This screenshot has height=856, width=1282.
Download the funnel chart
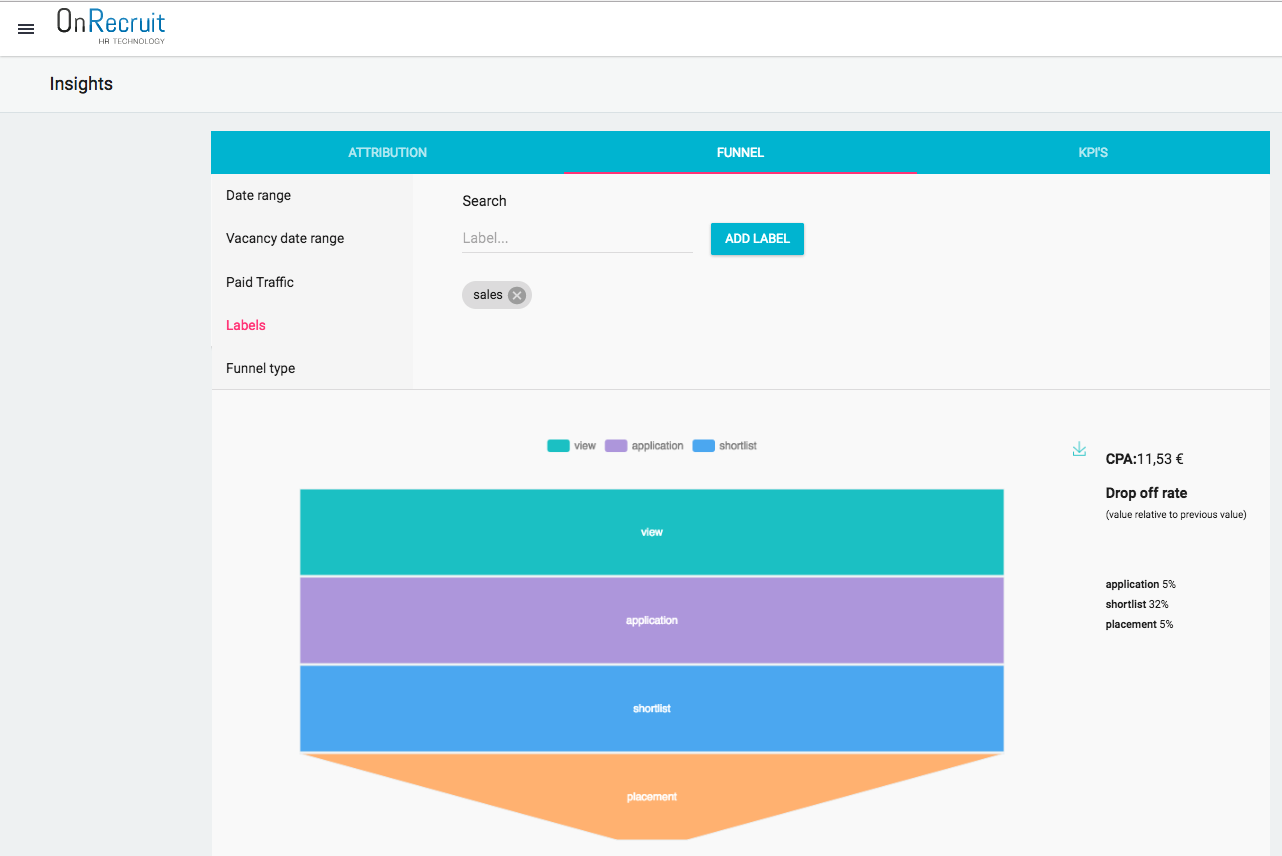coord(1079,450)
